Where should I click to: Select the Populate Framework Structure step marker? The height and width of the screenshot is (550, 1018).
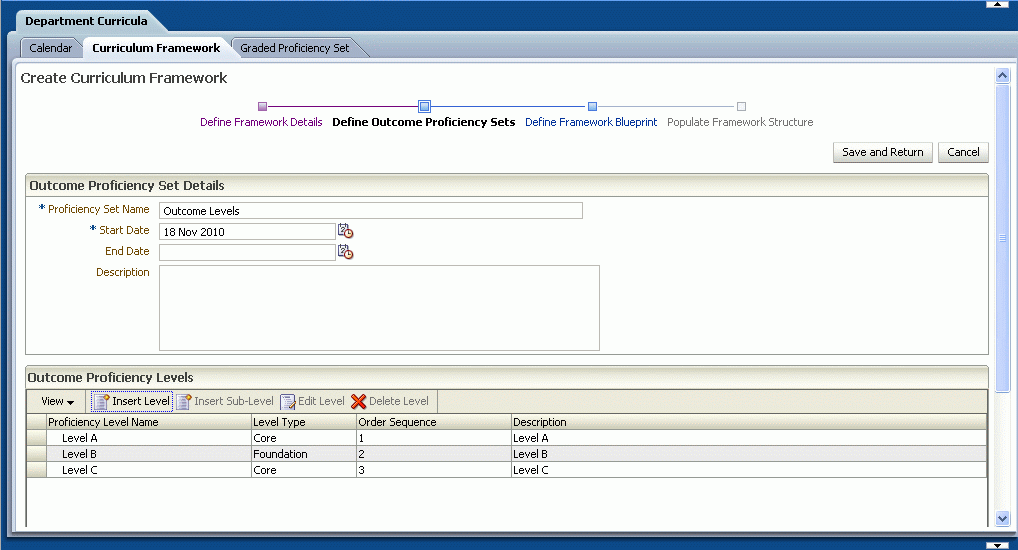click(741, 106)
